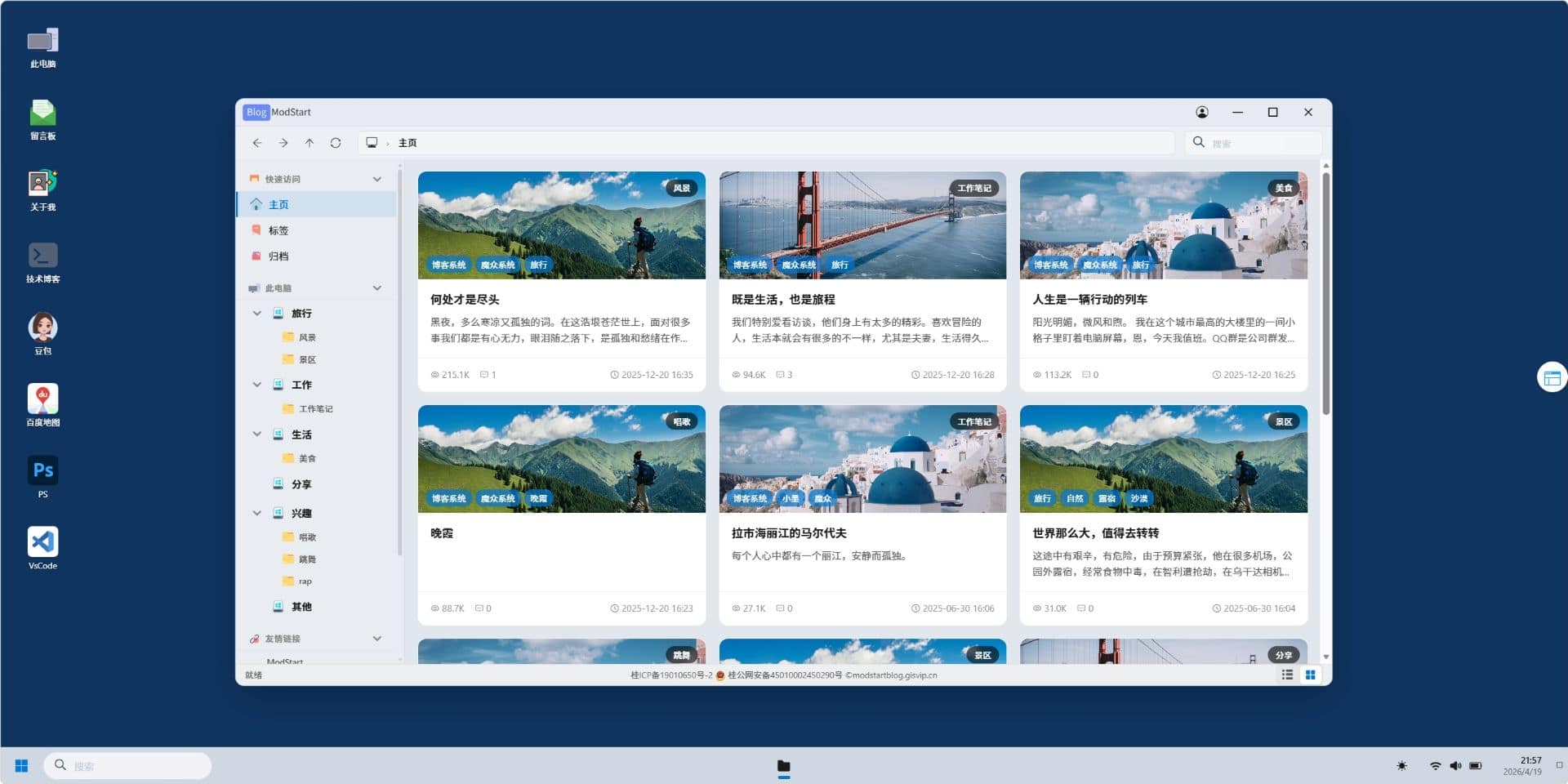Open the article 何处才是尽头
The image size is (1568, 784).
click(465, 300)
